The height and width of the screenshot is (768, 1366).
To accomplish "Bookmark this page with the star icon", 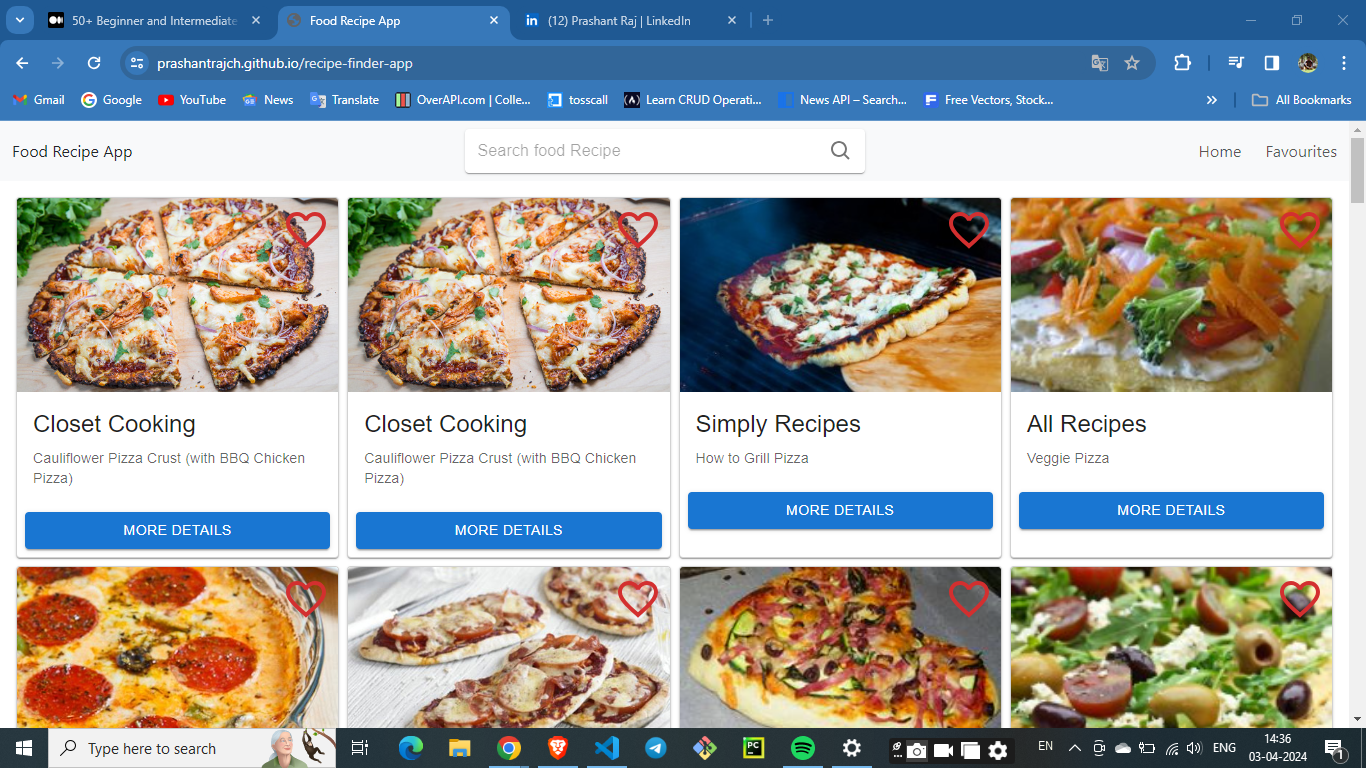I will (x=1132, y=63).
